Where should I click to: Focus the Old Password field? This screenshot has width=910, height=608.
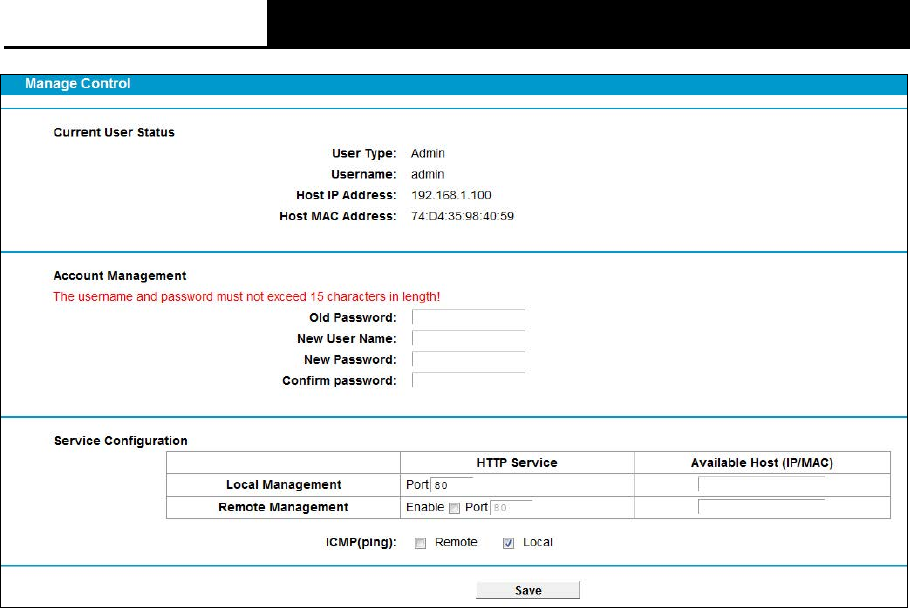click(468, 317)
